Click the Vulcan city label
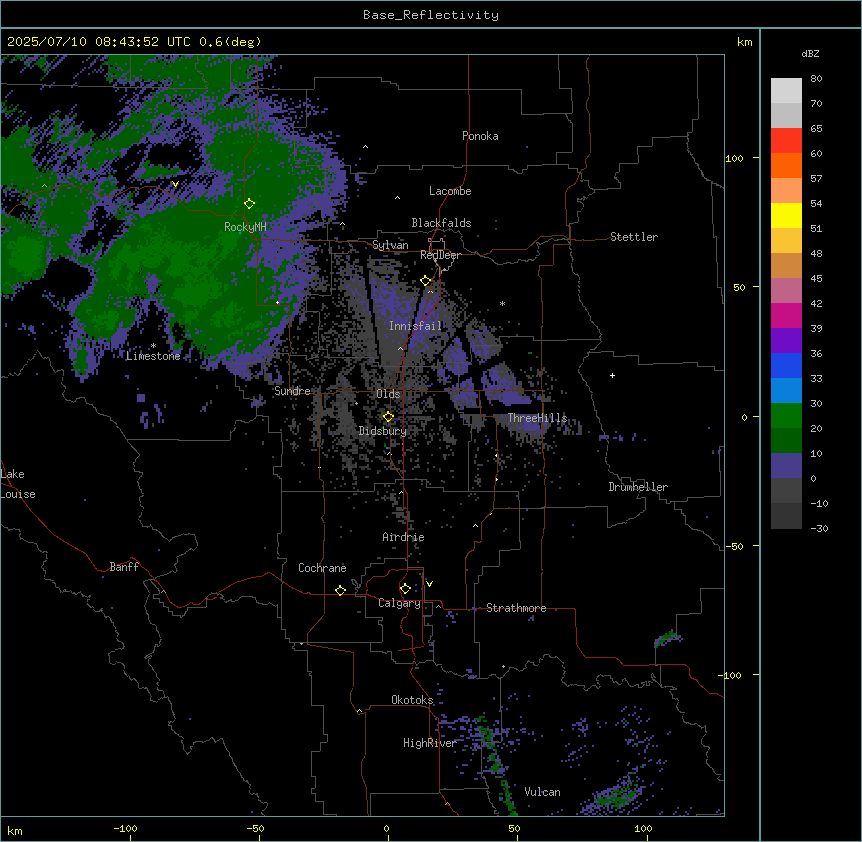The image size is (862, 842). pyautogui.click(x=542, y=792)
